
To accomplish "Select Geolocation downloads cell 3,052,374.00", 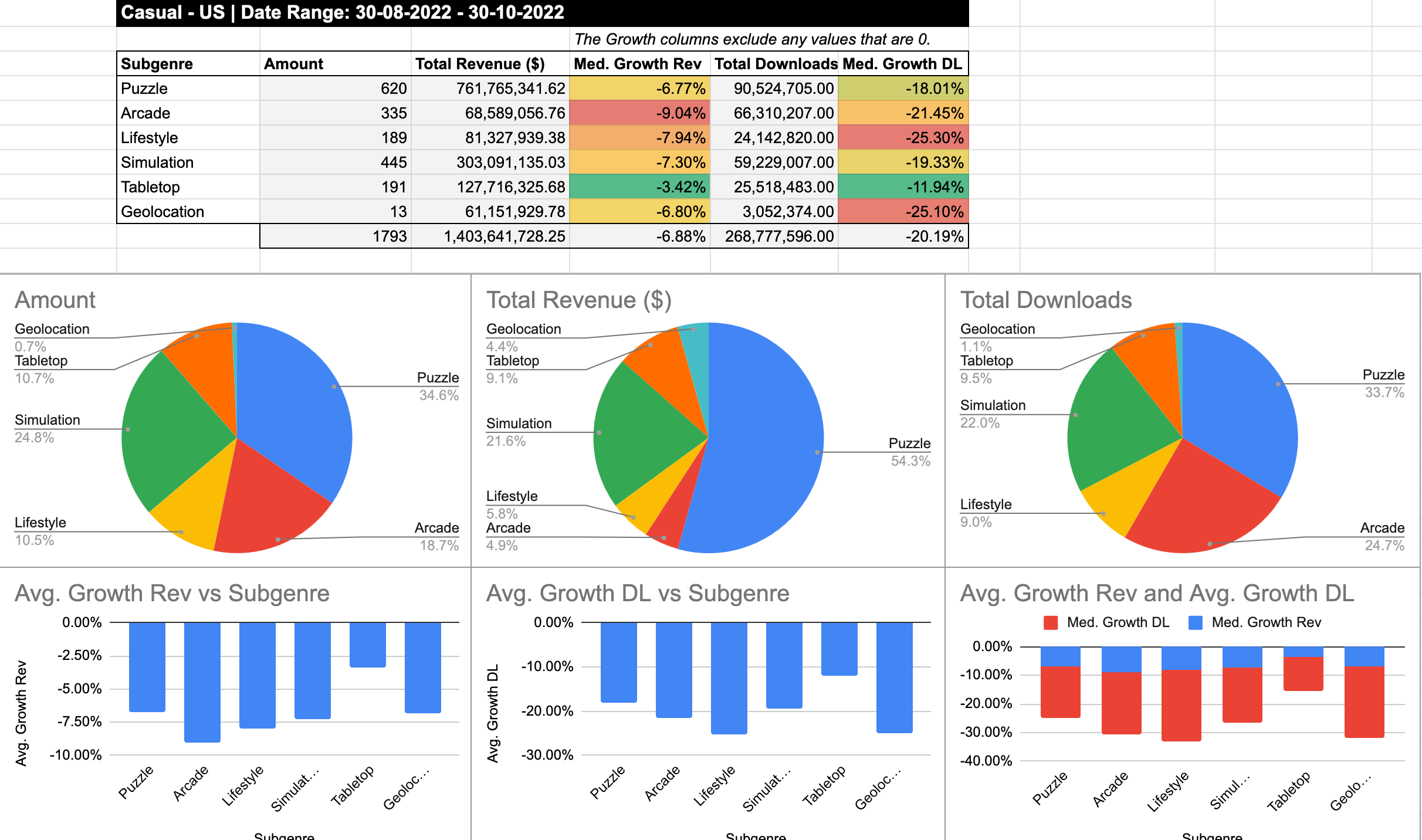I will [774, 212].
